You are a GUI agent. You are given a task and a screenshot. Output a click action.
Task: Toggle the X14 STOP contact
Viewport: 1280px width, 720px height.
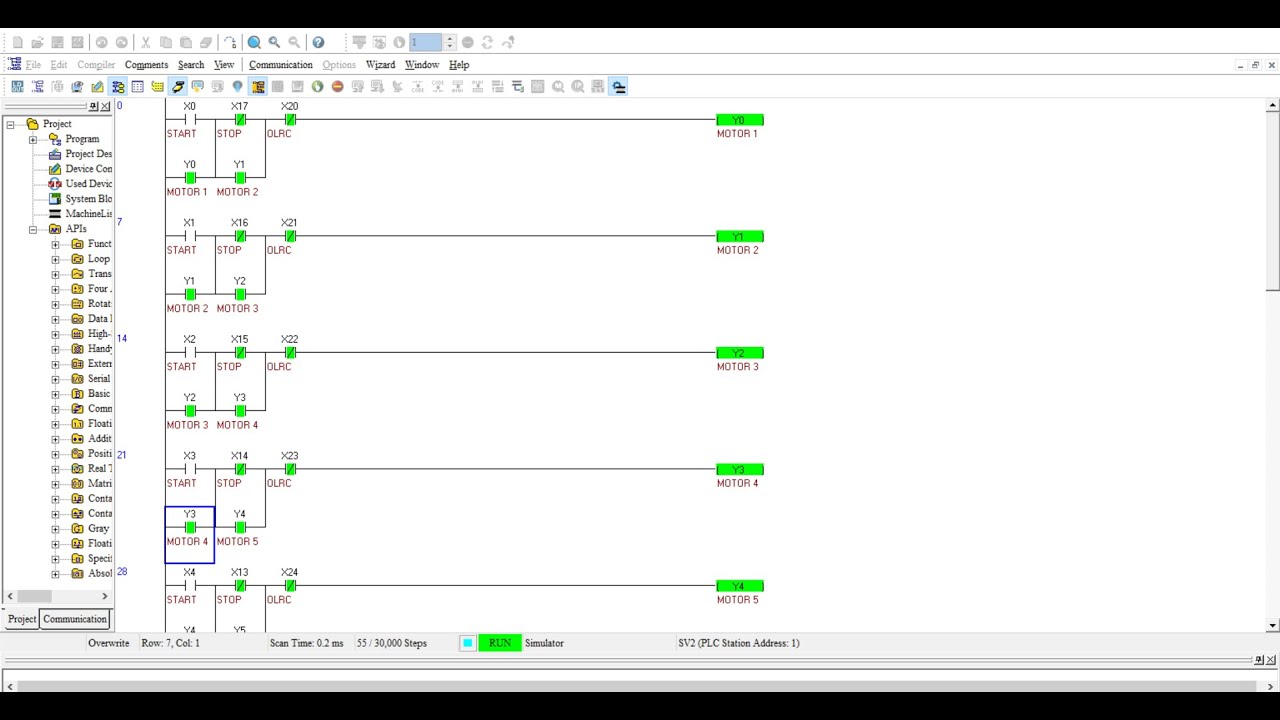tap(240, 469)
